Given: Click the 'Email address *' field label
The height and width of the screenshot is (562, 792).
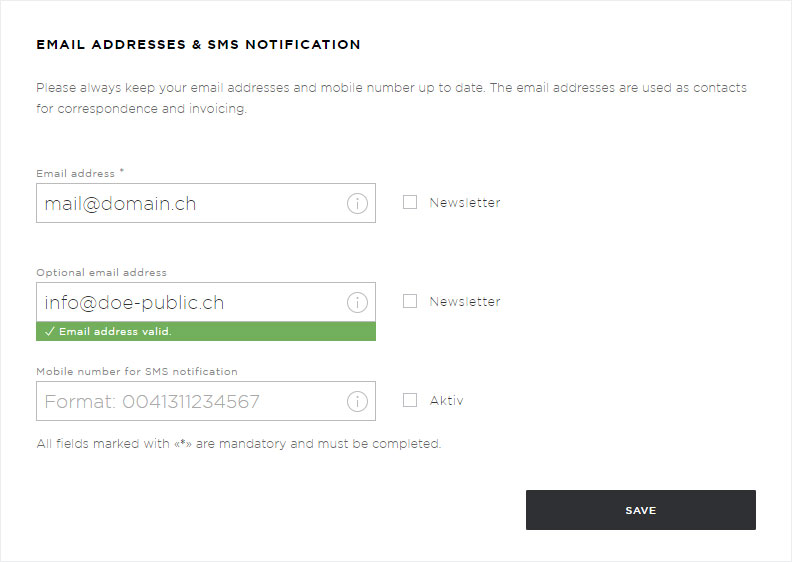Looking at the screenshot, I should point(80,173).
